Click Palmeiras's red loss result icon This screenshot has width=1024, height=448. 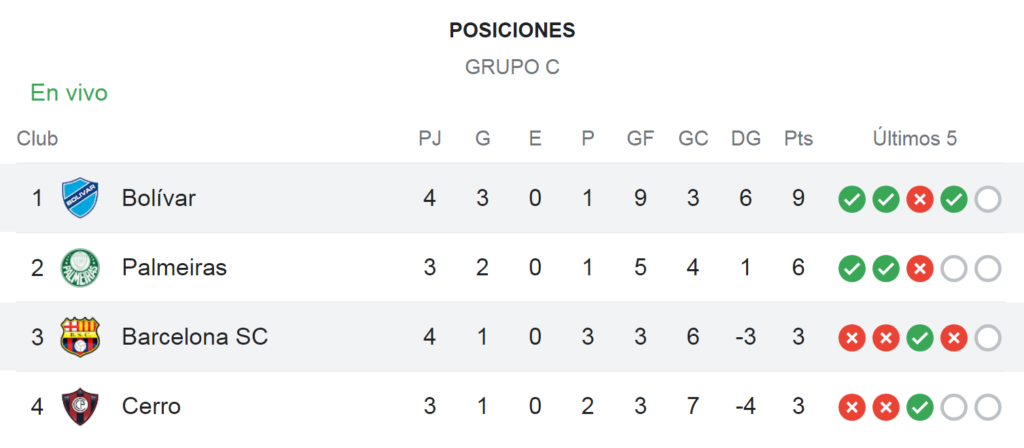[x=920, y=268]
